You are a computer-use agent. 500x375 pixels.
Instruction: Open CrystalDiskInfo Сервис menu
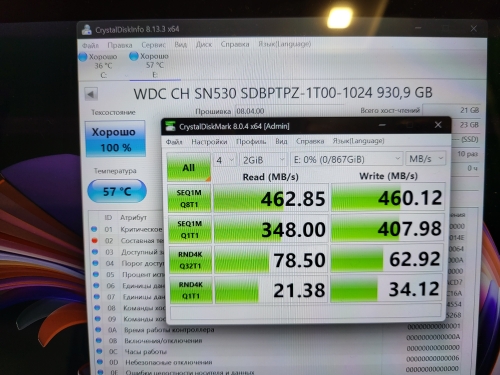[153, 45]
